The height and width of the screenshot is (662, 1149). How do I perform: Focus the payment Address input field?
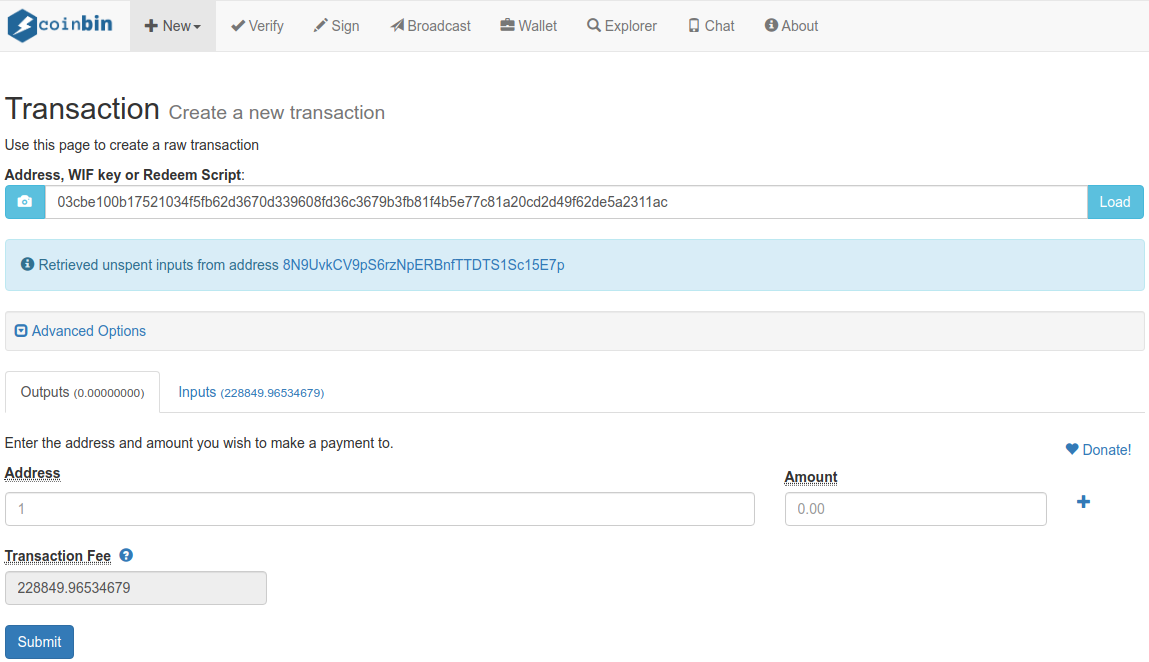(x=380, y=509)
